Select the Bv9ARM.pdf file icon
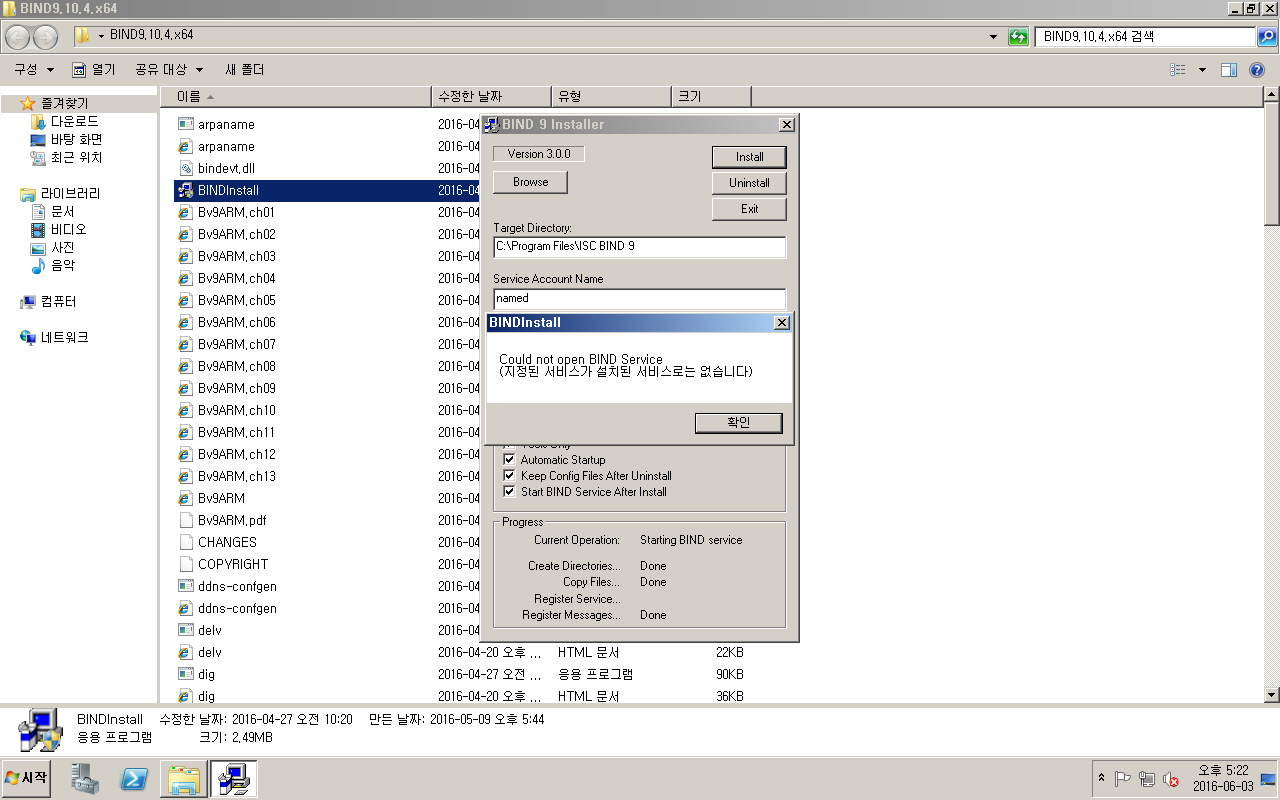 pyautogui.click(x=185, y=520)
